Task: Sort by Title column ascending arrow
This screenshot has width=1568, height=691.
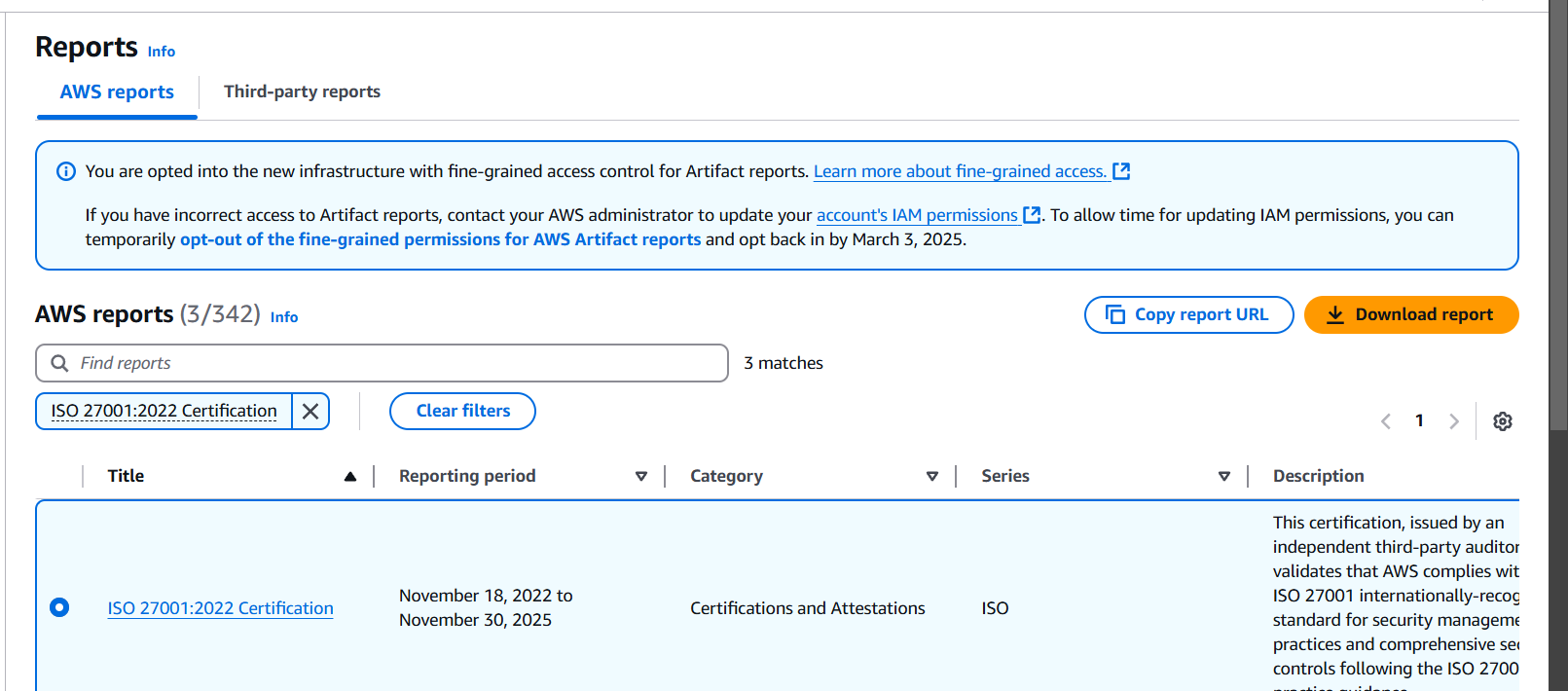Action: pyautogui.click(x=350, y=477)
